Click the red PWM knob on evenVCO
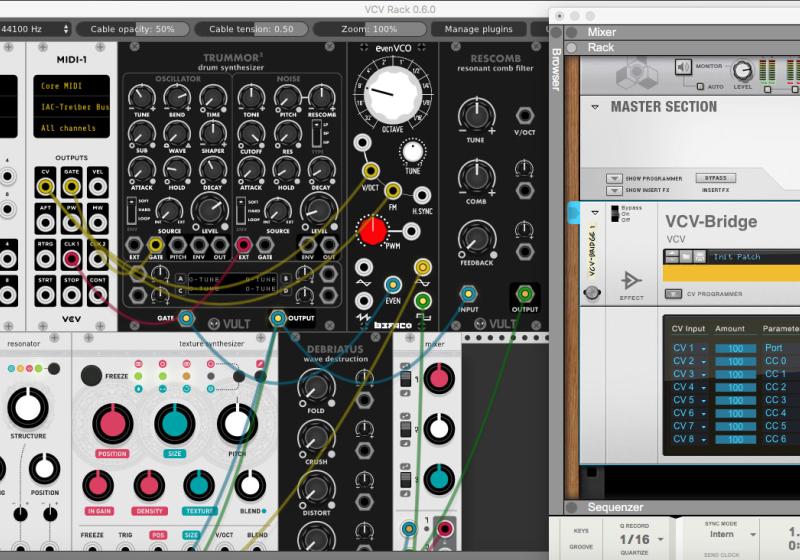Image resolution: width=800 pixels, height=560 pixels. 373,231
